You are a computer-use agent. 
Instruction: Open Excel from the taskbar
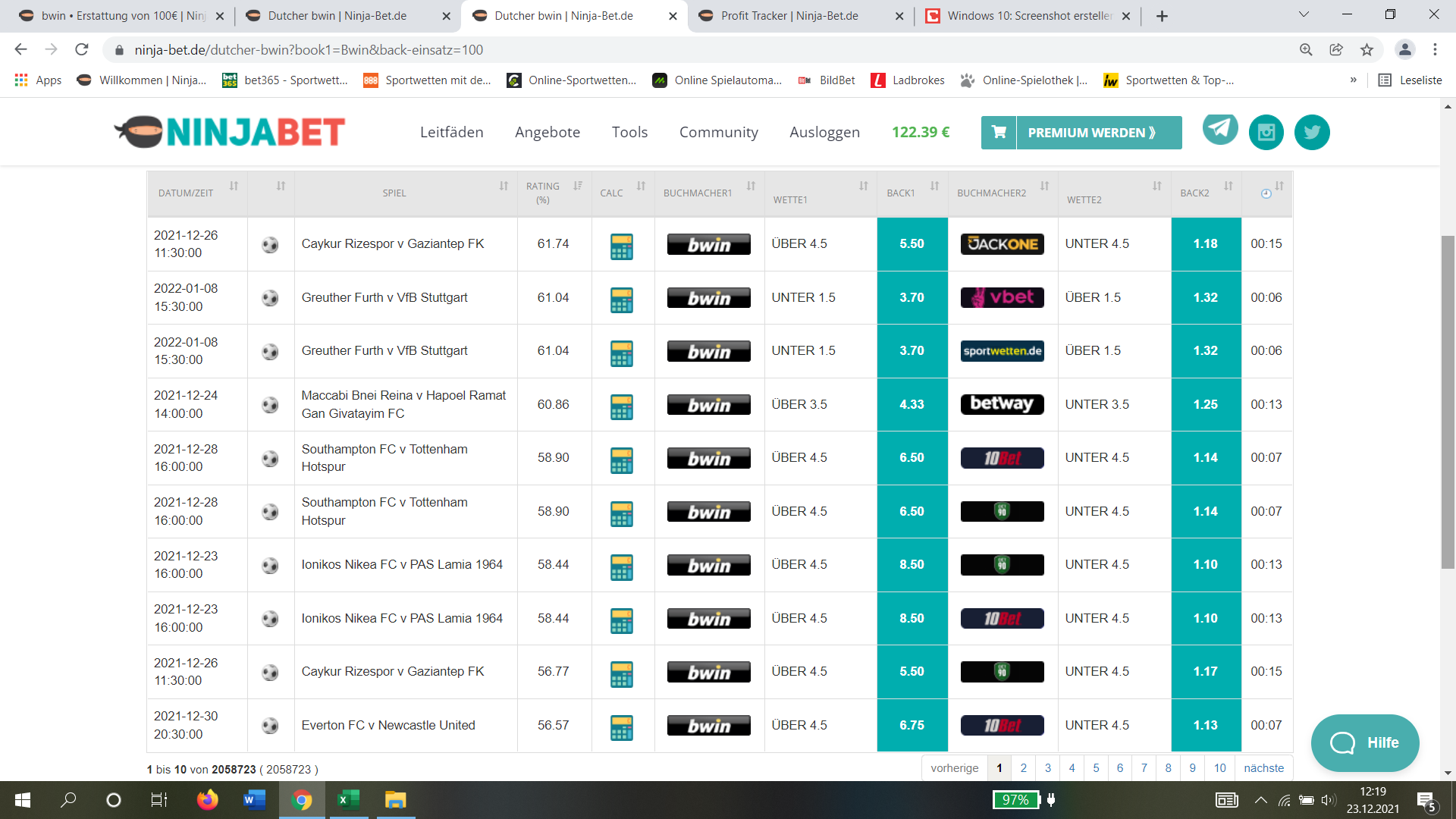[348, 800]
